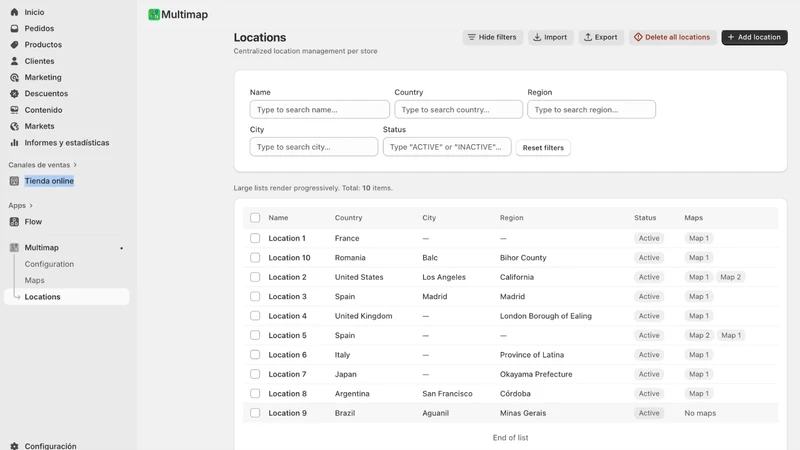
Task: Click 'Map 1' tag in Location 7 row
Action: [x=699, y=374]
